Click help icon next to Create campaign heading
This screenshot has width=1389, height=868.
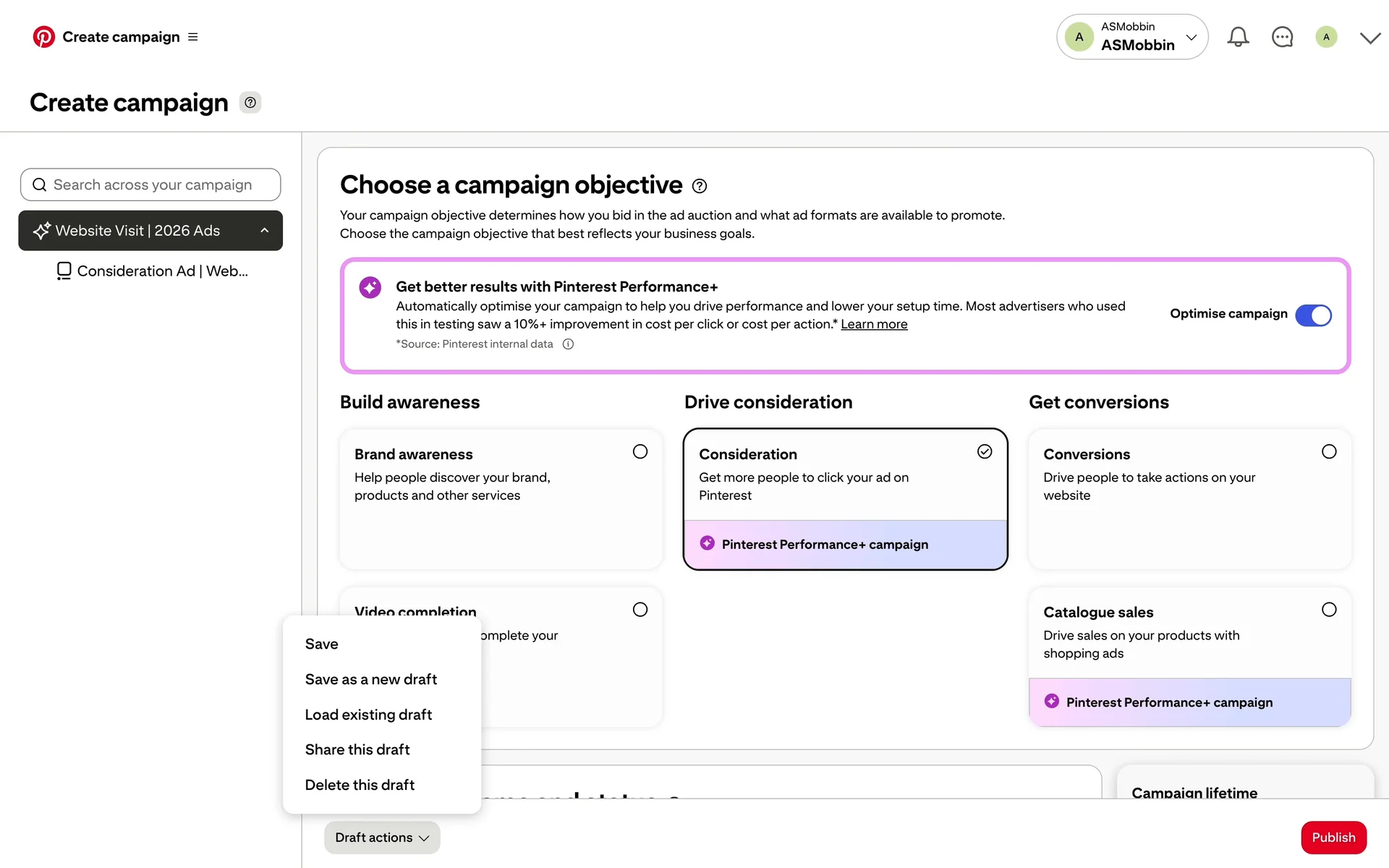250,103
